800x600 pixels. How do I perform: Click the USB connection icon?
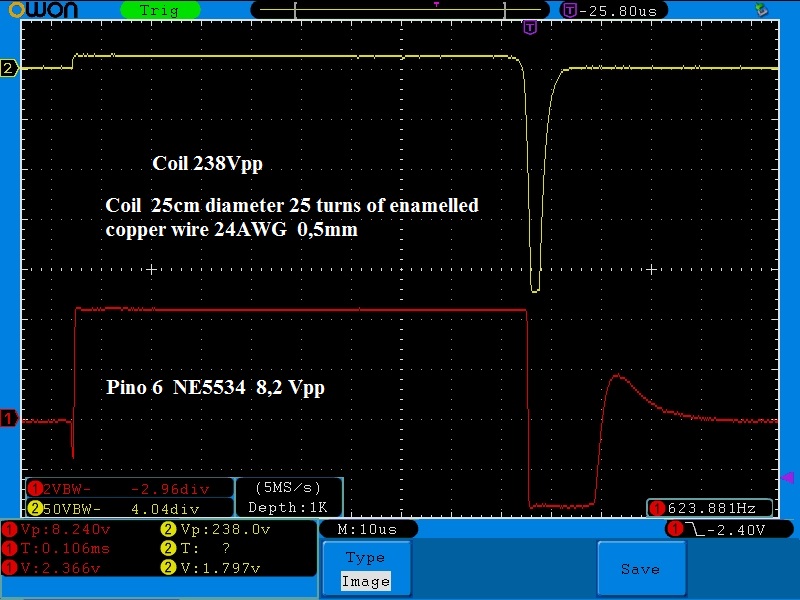pos(761,10)
